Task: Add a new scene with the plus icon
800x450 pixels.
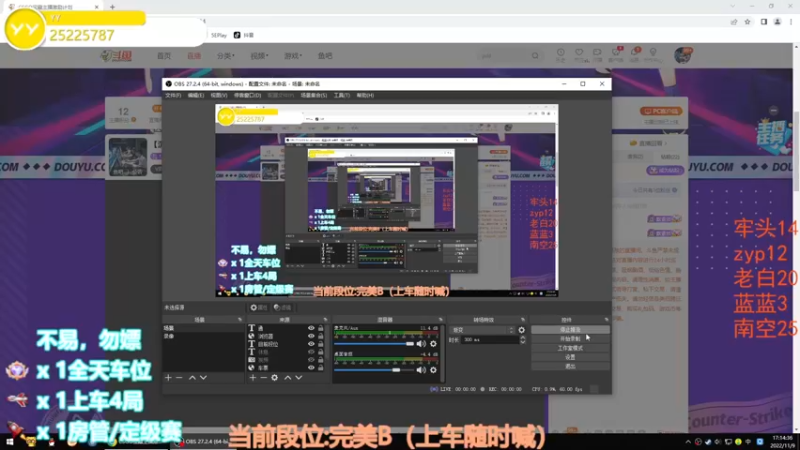Action: click(x=168, y=378)
